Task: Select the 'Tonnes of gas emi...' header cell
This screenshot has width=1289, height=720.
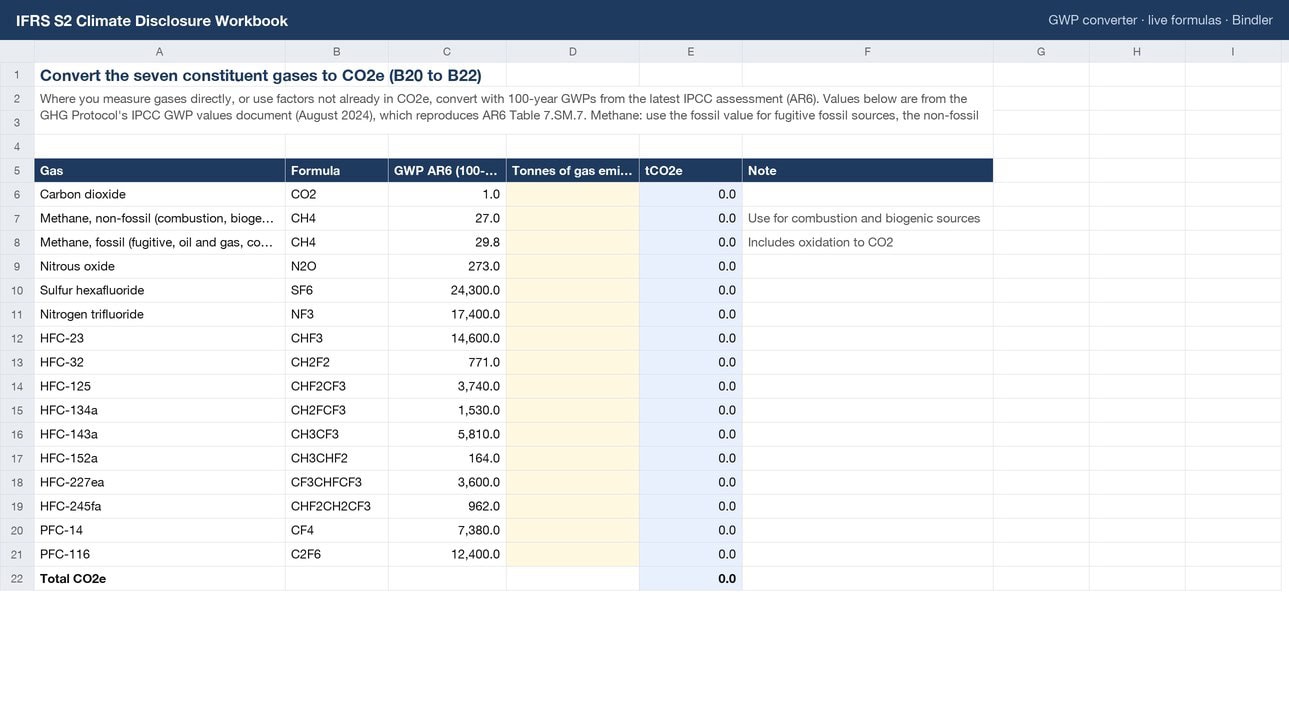Action: tap(572, 170)
